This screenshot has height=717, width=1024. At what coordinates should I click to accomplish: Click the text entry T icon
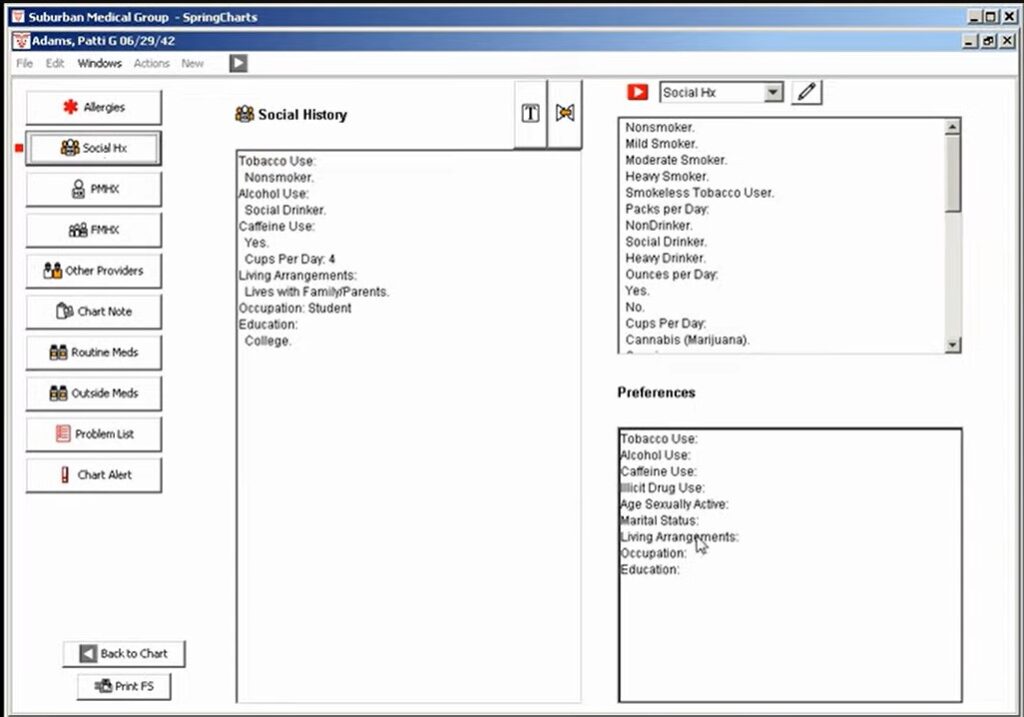point(529,113)
